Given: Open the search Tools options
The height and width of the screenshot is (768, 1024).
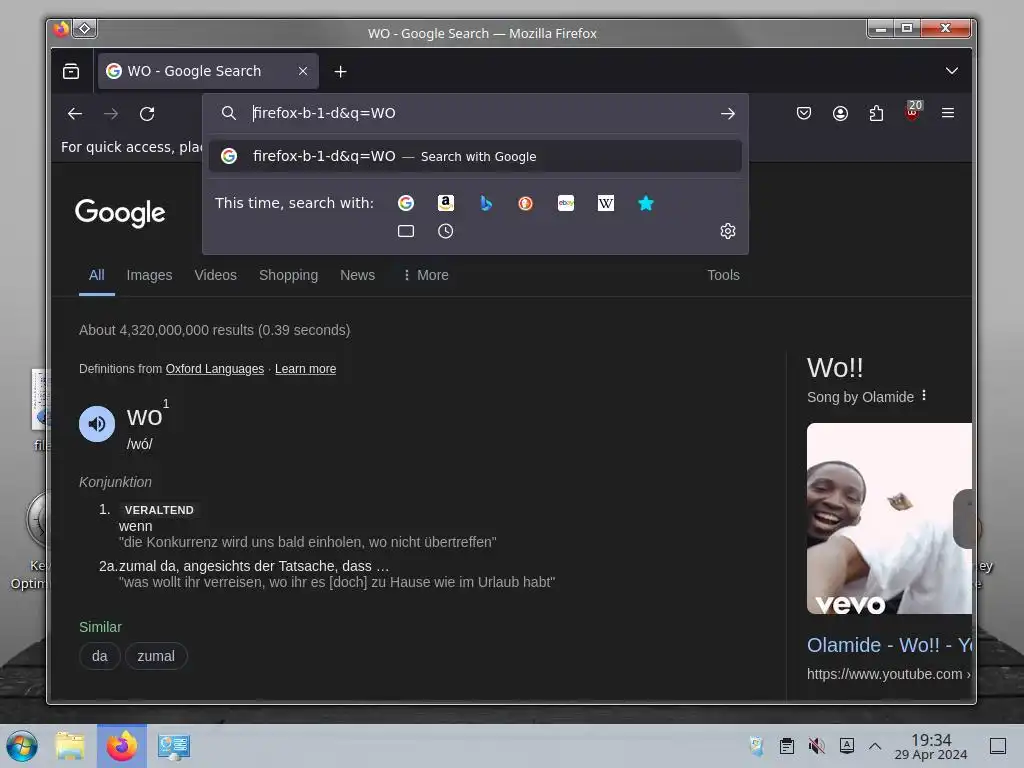Looking at the screenshot, I should [723, 276].
